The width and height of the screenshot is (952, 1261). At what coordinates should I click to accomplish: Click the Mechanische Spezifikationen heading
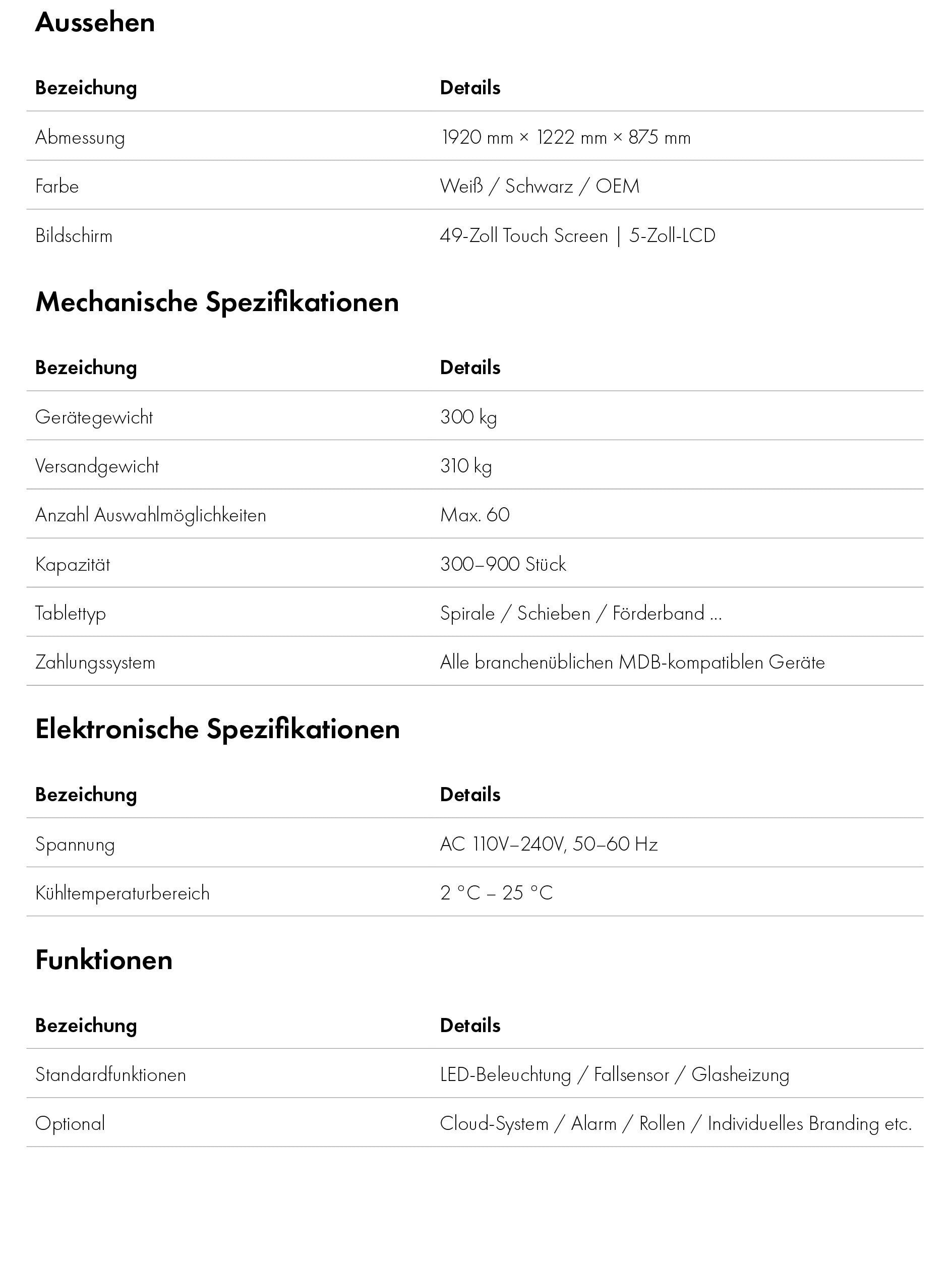click(x=217, y=302)
